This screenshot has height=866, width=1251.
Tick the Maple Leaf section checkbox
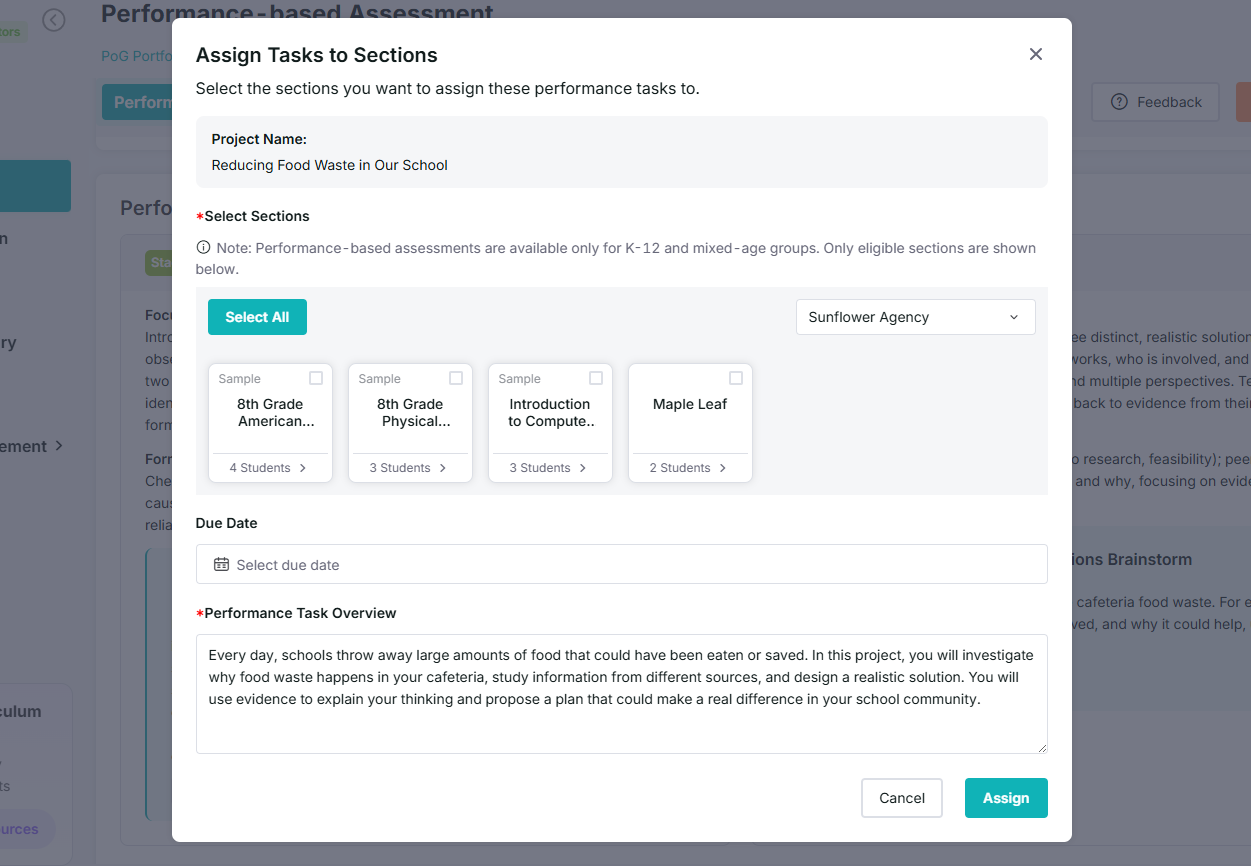(x=736, y=378)
